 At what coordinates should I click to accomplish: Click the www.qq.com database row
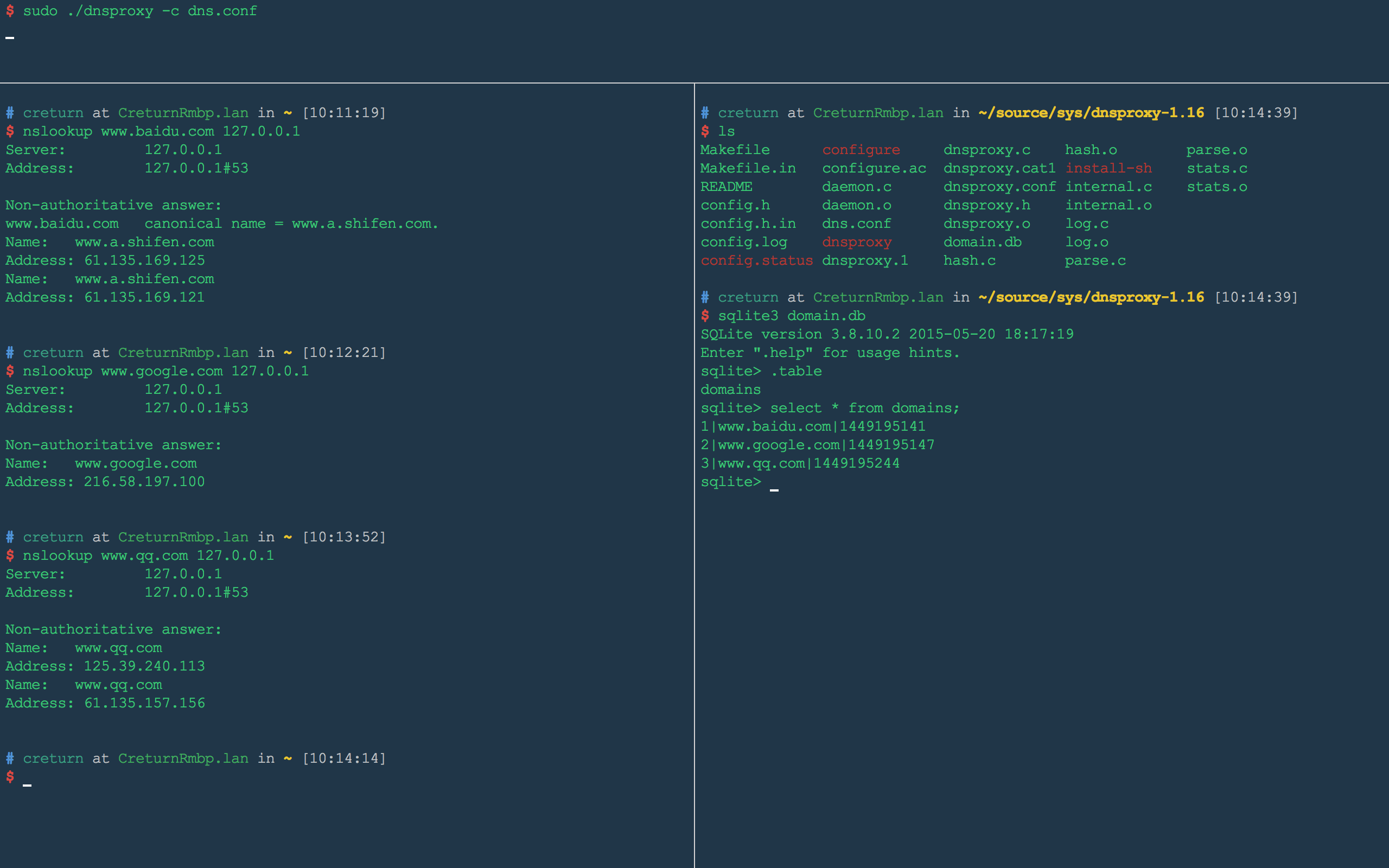pyautogui.click(x=800, y=463)
